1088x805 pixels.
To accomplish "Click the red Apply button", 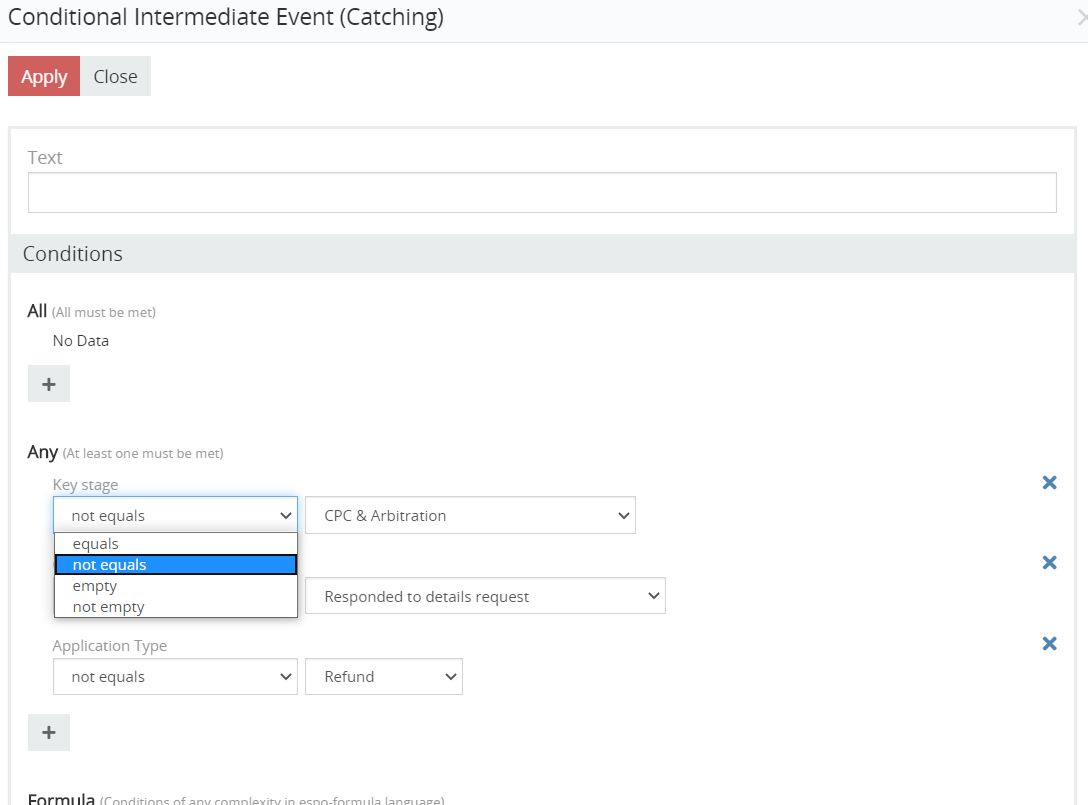I will tap(44, 77).
